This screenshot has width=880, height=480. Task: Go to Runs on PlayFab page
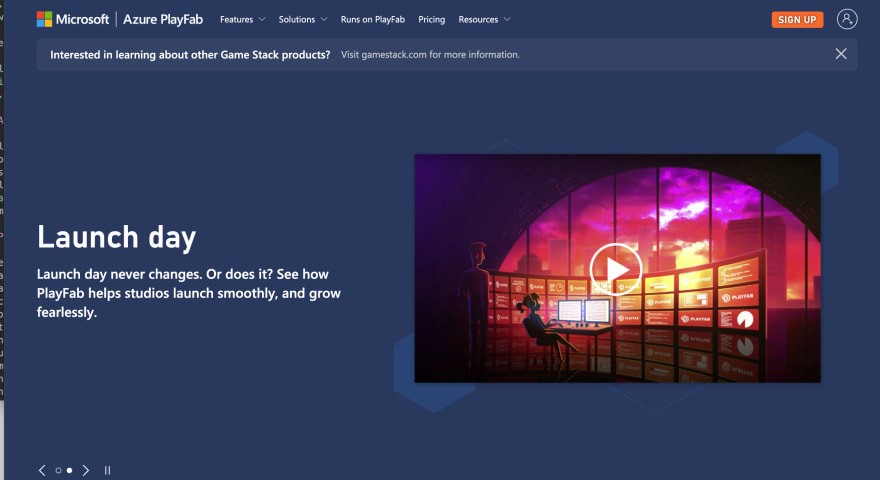coord(372,19)
